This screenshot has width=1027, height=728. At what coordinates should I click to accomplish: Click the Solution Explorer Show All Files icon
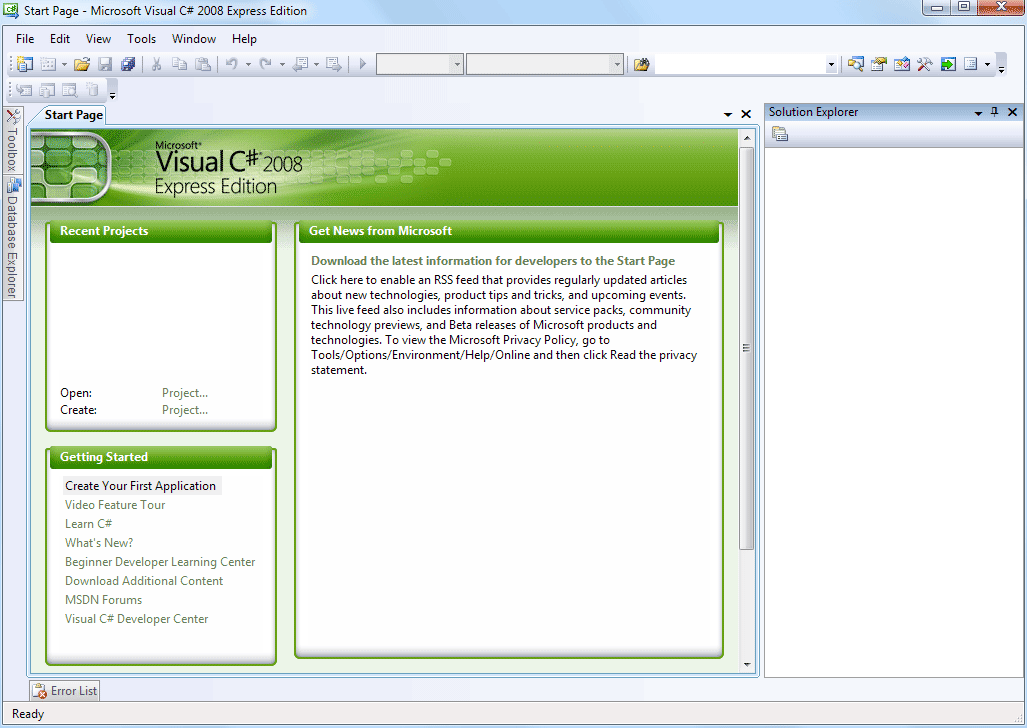(780, 135)
